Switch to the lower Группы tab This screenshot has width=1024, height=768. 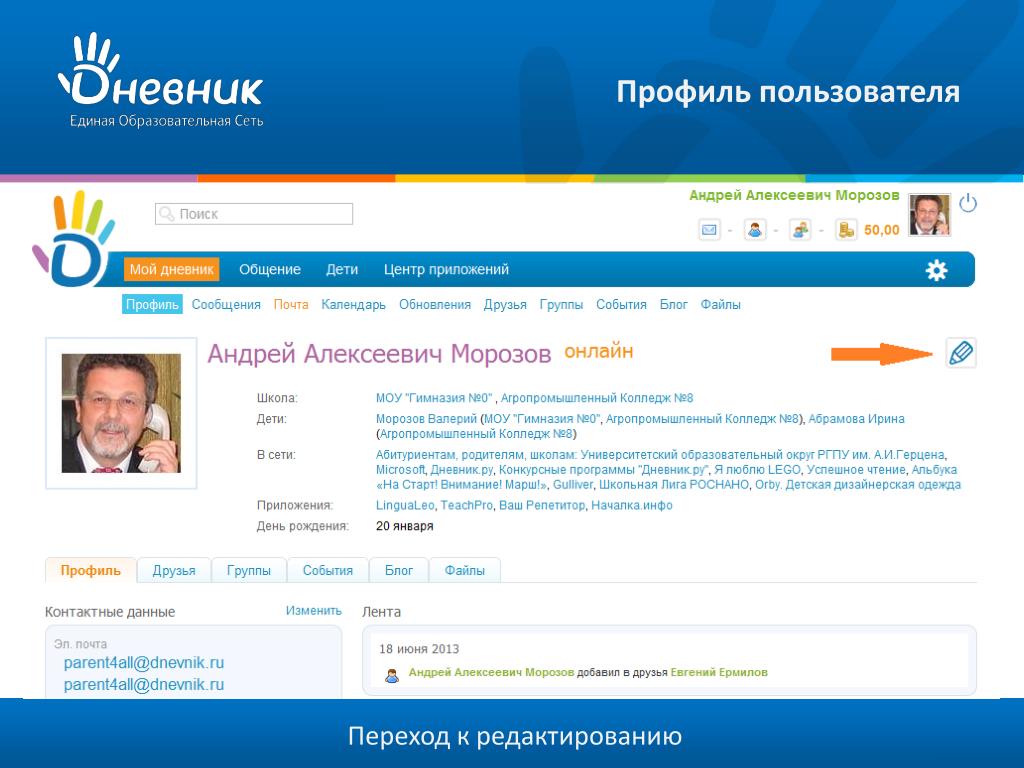249,570
